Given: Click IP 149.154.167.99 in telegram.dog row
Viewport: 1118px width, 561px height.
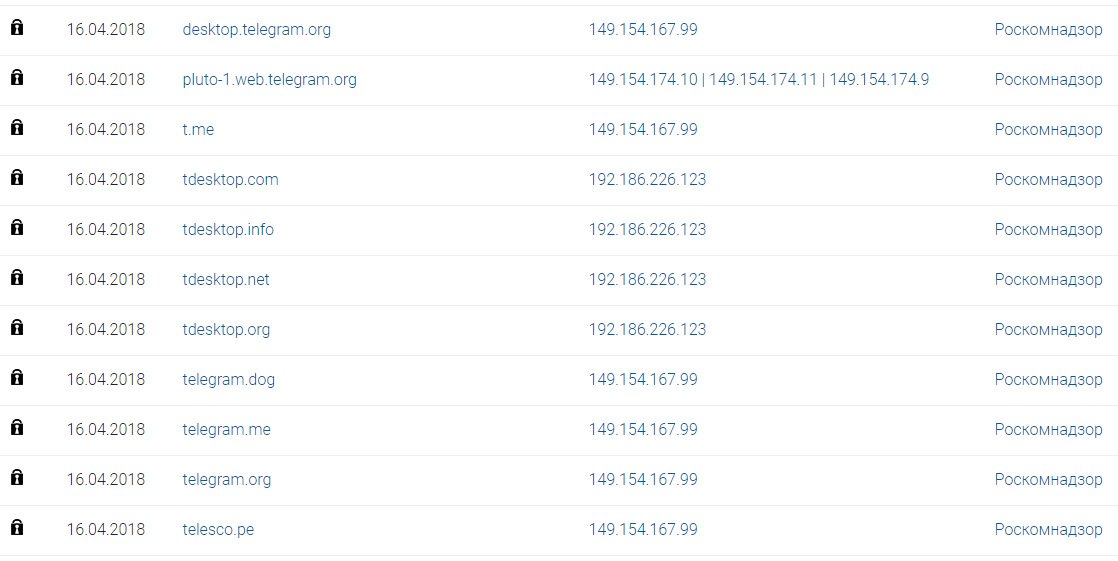Looking at the screenshot, I should point(643,379).
